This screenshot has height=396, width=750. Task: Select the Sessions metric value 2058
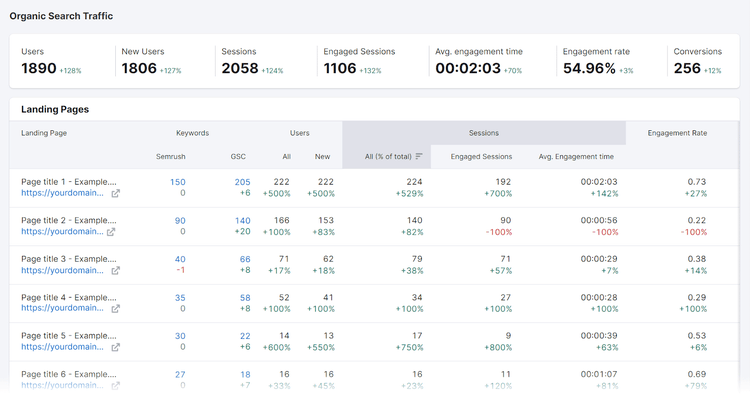(x=240, y=68)
